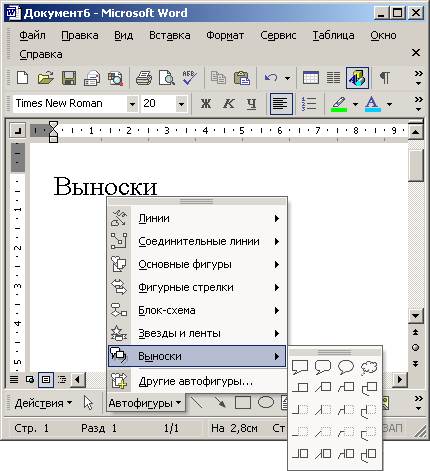Insert a table using the table icon
430x471 pixels.
coord(311,78)
